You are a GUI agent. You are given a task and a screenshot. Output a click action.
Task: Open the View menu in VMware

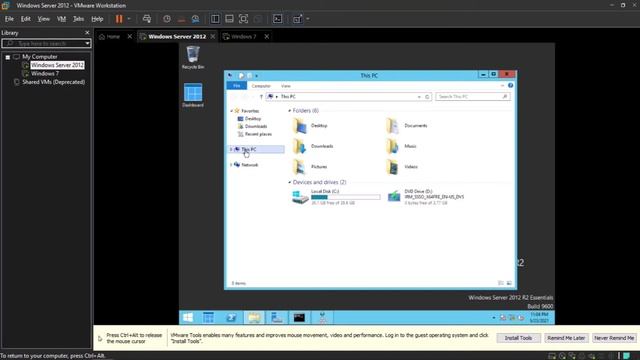[x=43, y=19]
